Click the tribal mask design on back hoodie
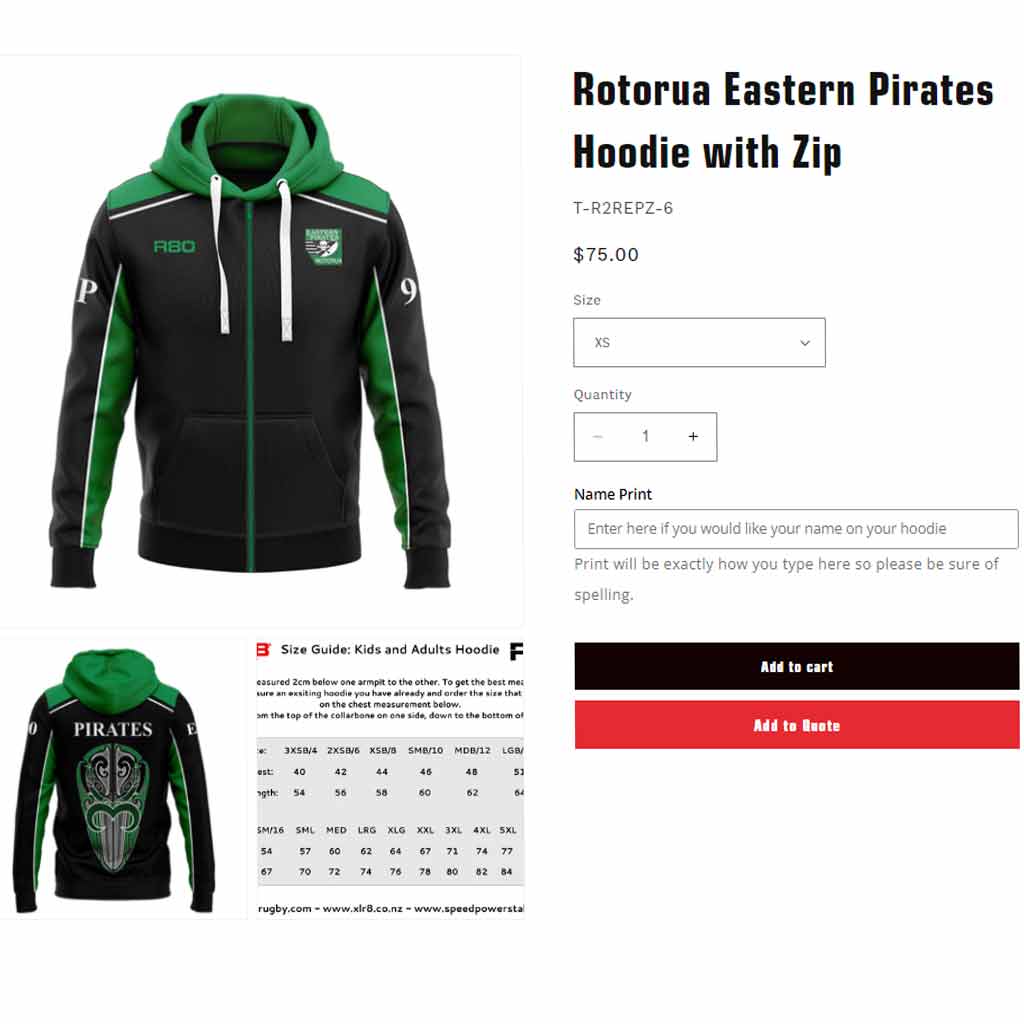1024x1024 pixels. (x=112, y=808)
